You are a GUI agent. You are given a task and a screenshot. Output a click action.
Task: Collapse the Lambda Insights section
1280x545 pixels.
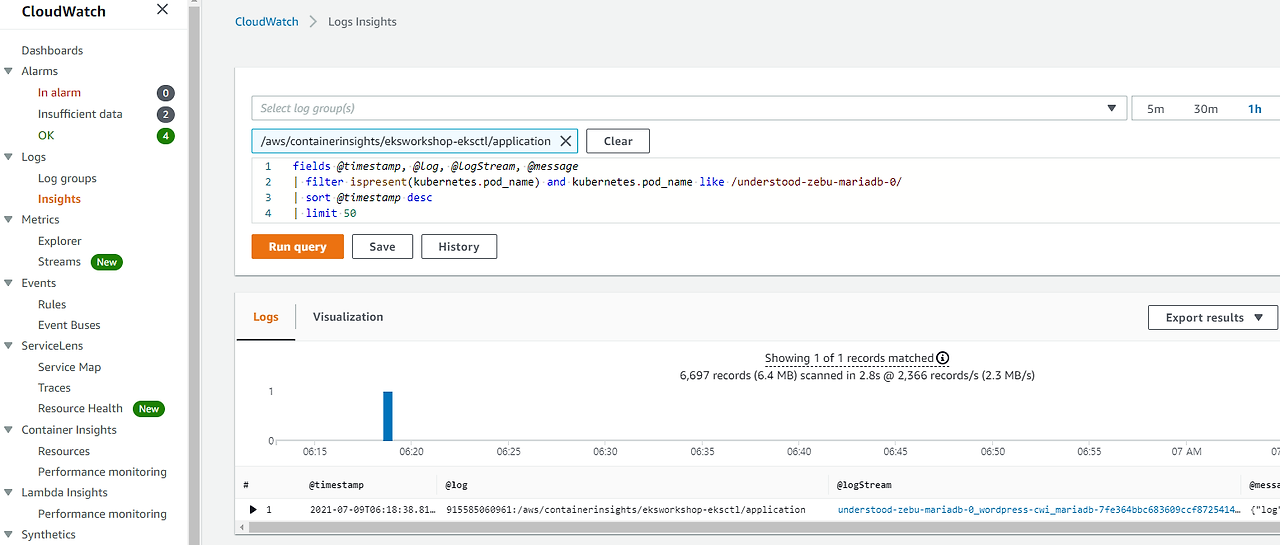[x=9, y=492]
